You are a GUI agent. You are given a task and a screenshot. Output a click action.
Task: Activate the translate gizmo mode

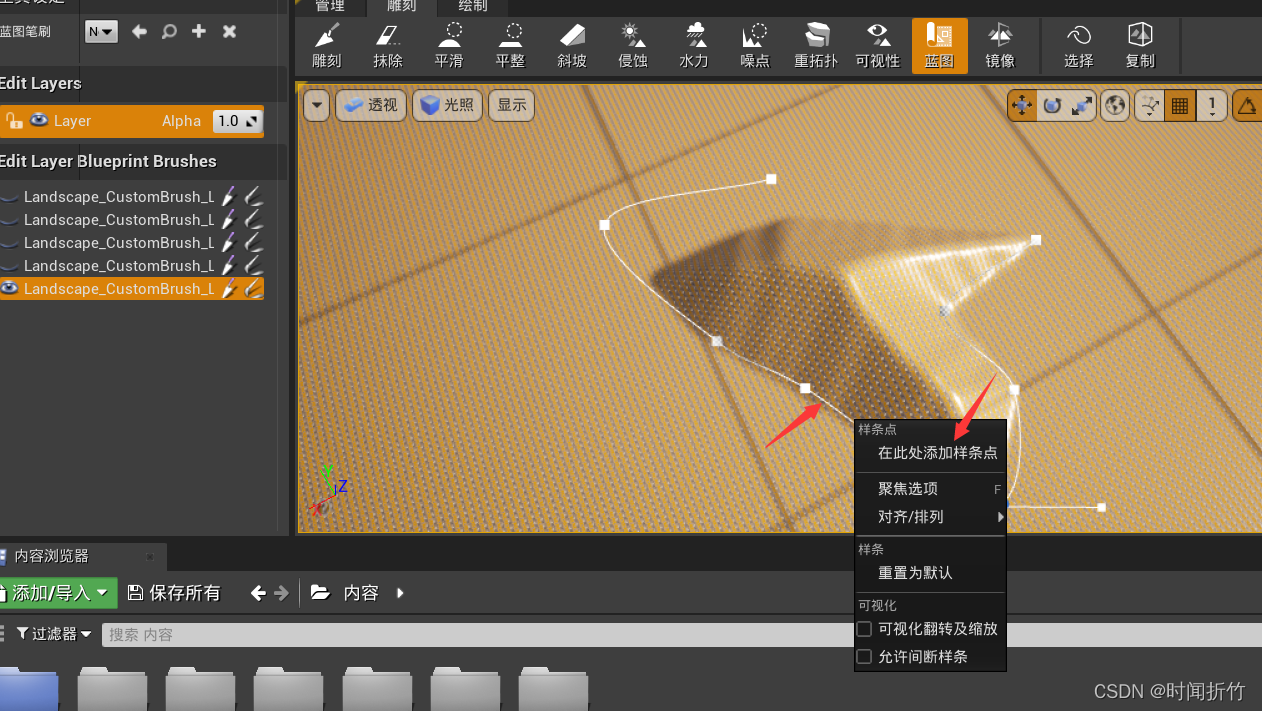point(1022,105)
